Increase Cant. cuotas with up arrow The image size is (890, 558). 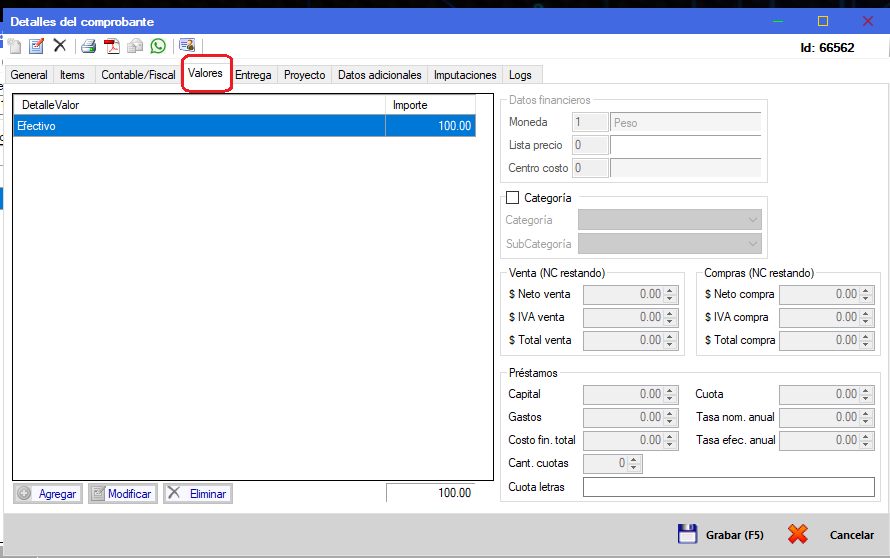(x=633, y=459)
